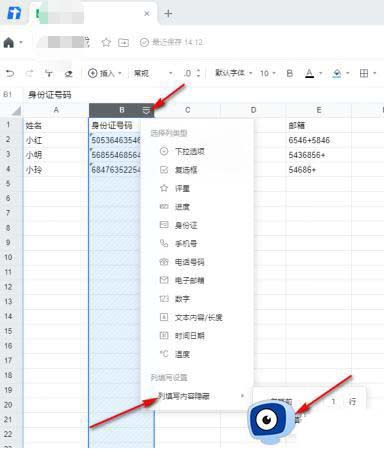This screenshot has width=384, height=449.
Task: Expand the fill color picker arrow
Action: point(348,73)
